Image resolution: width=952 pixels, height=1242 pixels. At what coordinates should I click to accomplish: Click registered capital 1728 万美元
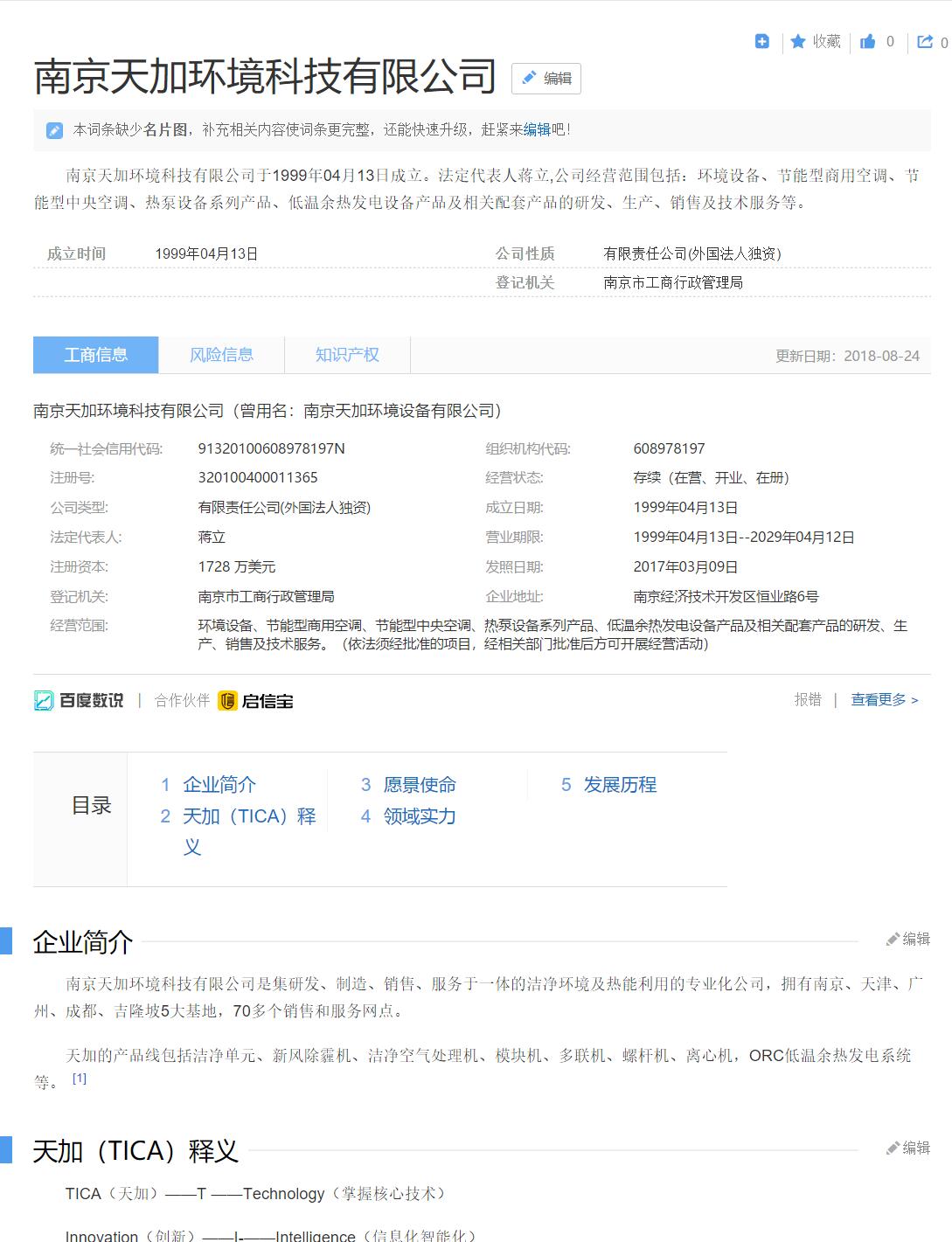(237, 566)
